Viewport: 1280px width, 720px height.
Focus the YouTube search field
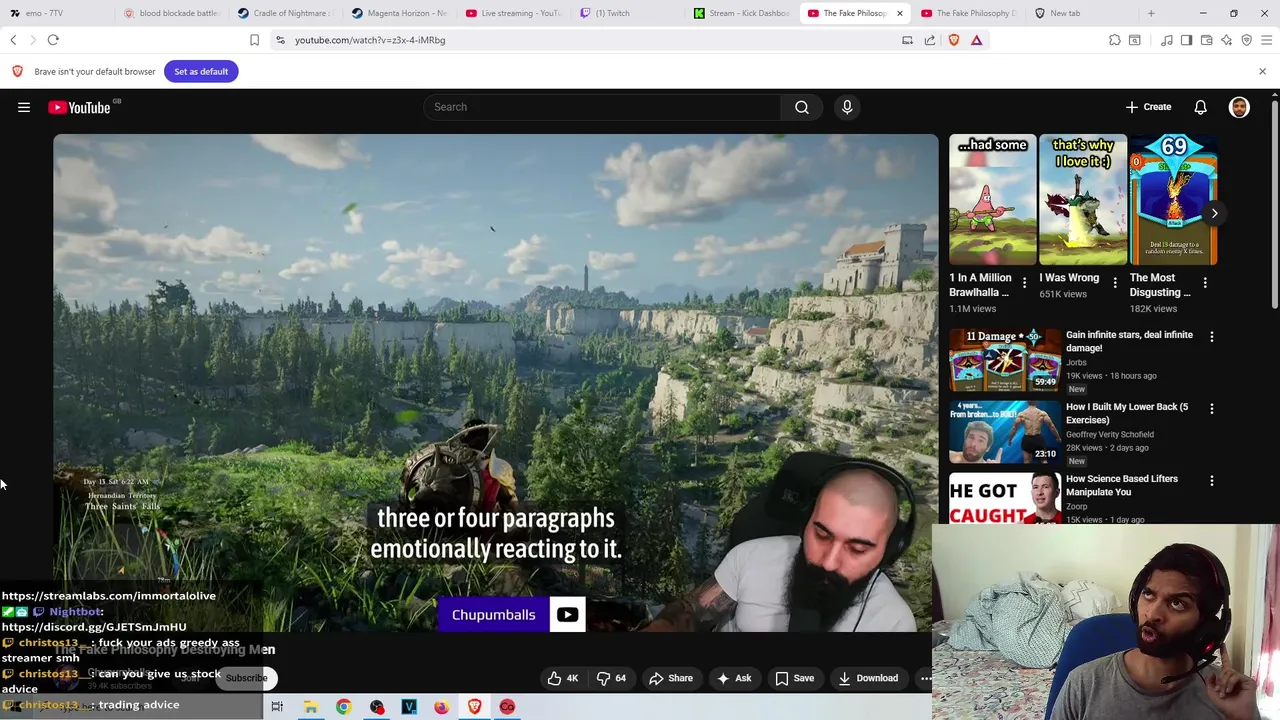(x=602, y=107)
